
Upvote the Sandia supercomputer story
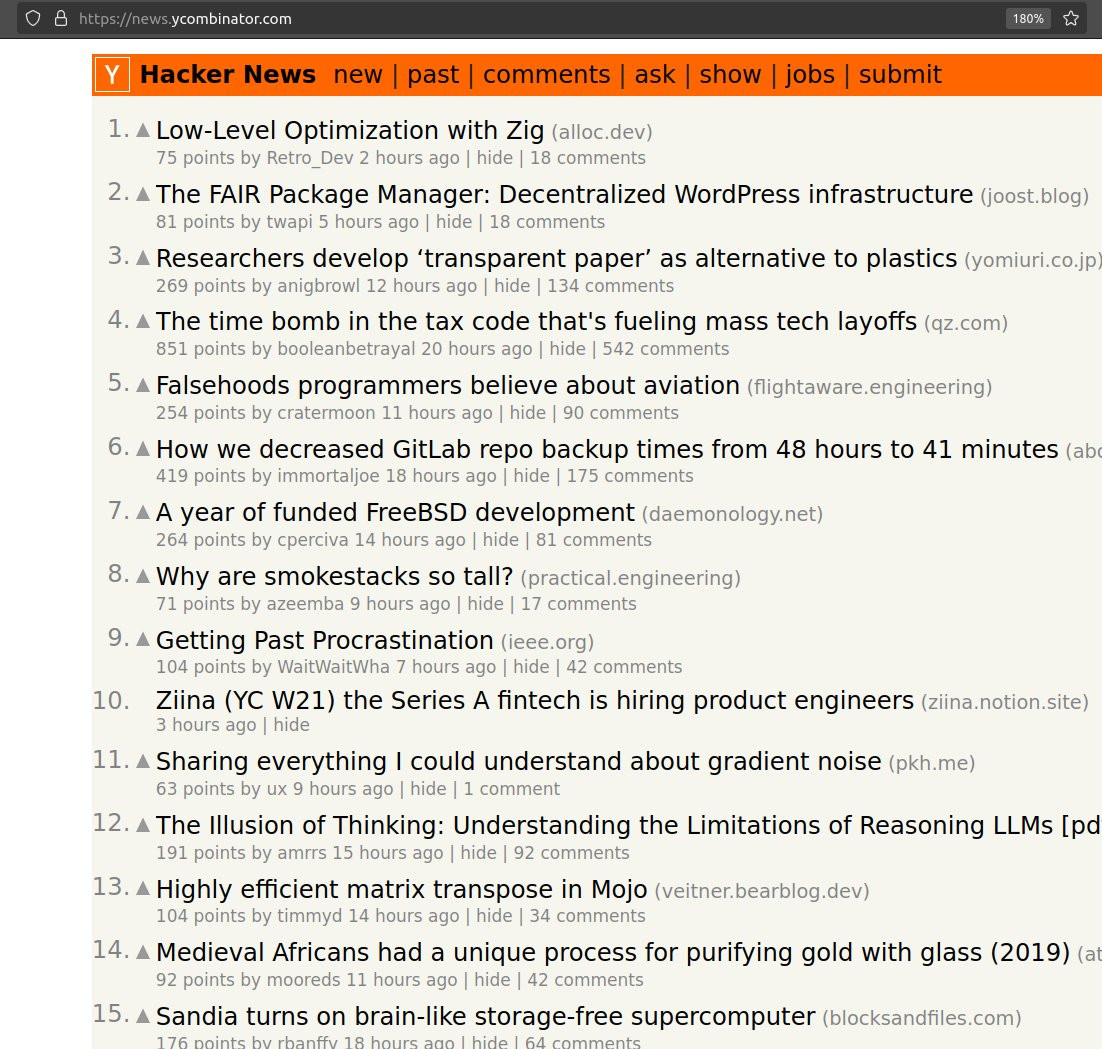(143, 1016)
